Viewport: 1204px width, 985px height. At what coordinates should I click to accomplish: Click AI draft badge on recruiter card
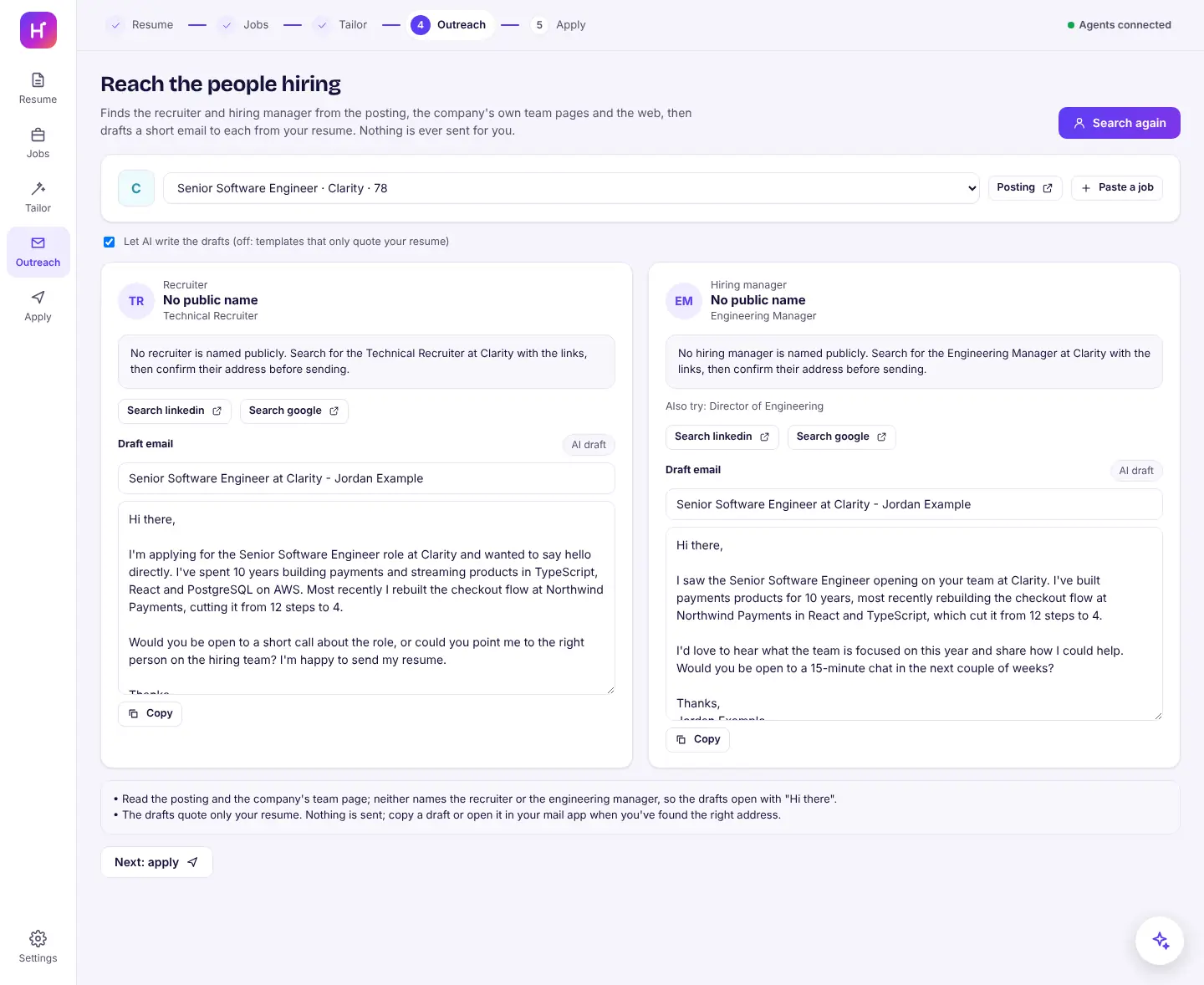pyautogui.click(x=589, y=445)
